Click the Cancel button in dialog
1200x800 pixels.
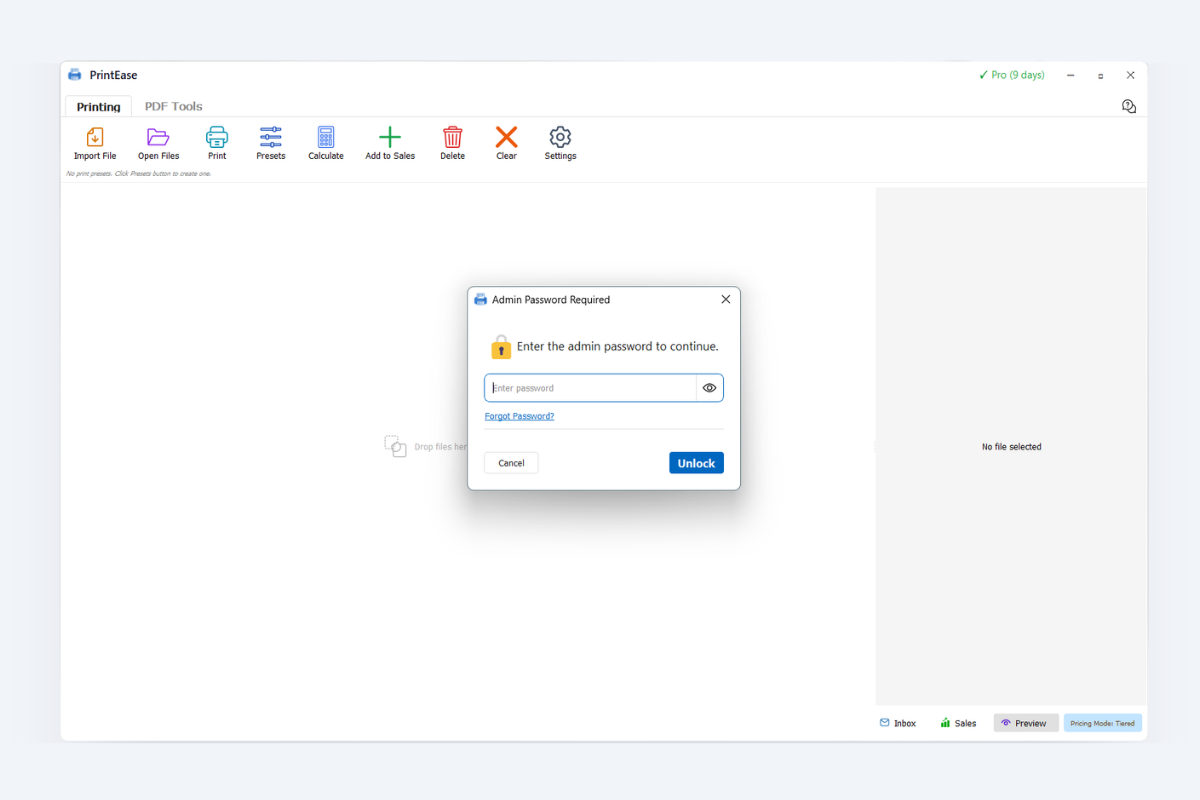511,463
